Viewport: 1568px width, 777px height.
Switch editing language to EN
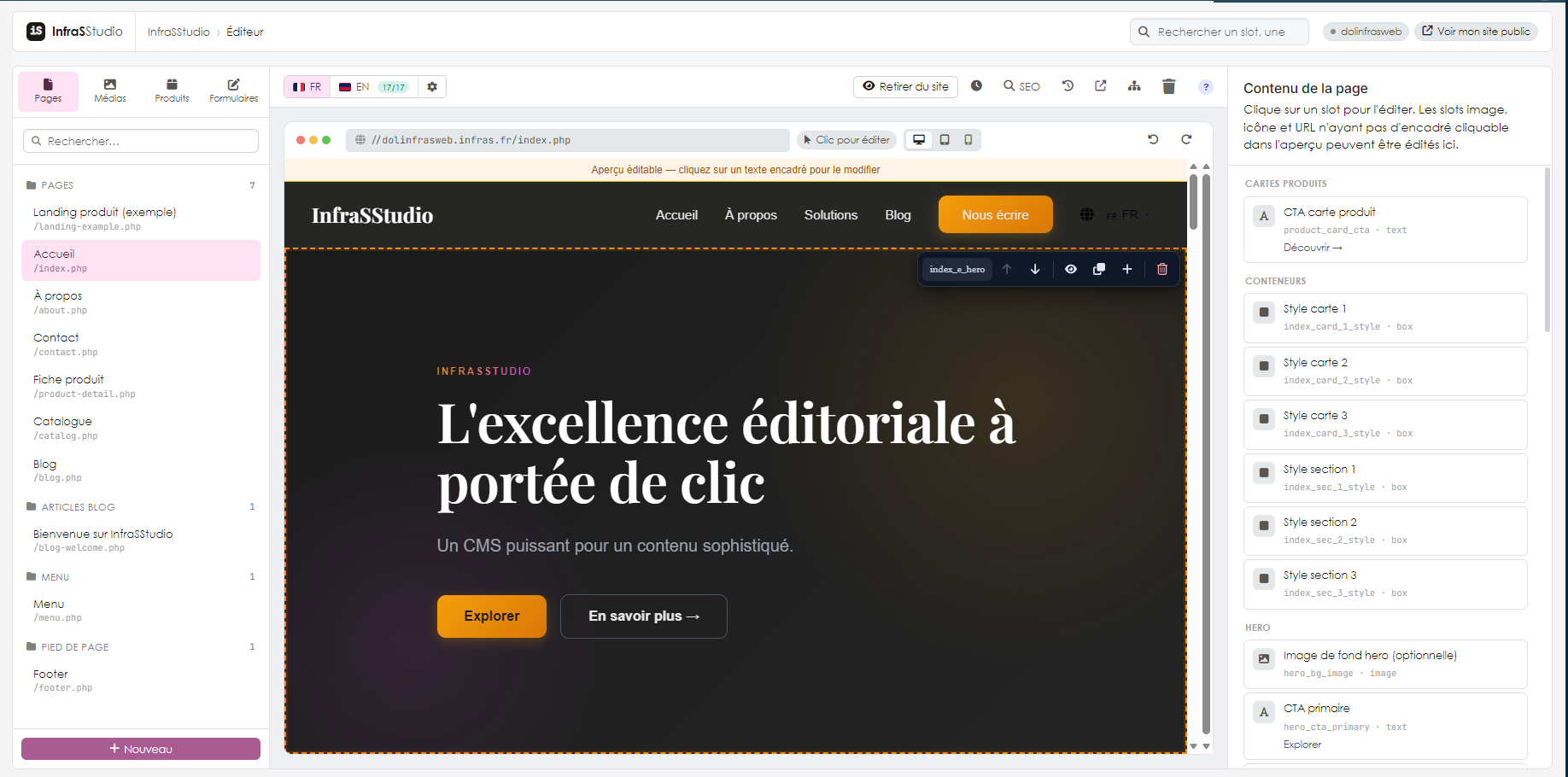[x=374, y=87]
